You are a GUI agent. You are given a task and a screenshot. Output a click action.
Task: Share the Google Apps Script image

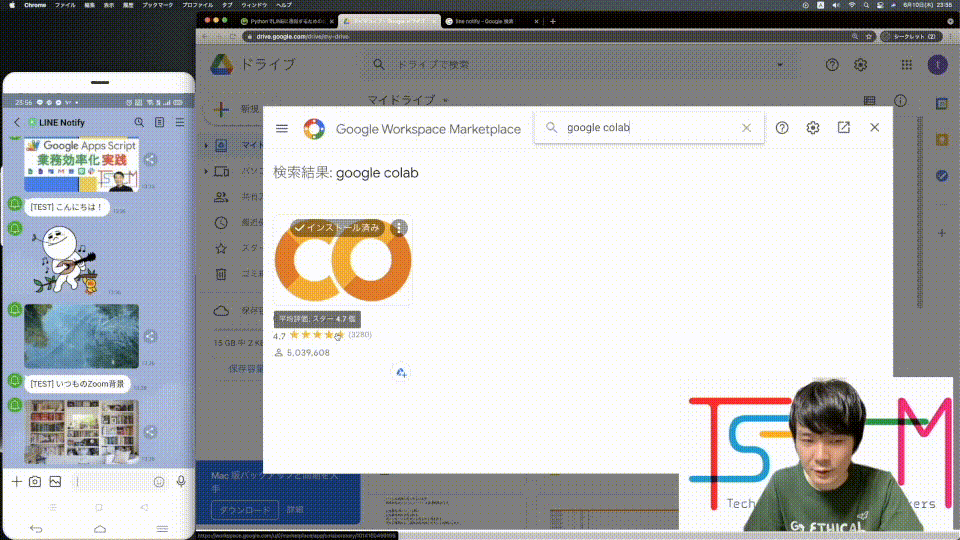point(150,160)
